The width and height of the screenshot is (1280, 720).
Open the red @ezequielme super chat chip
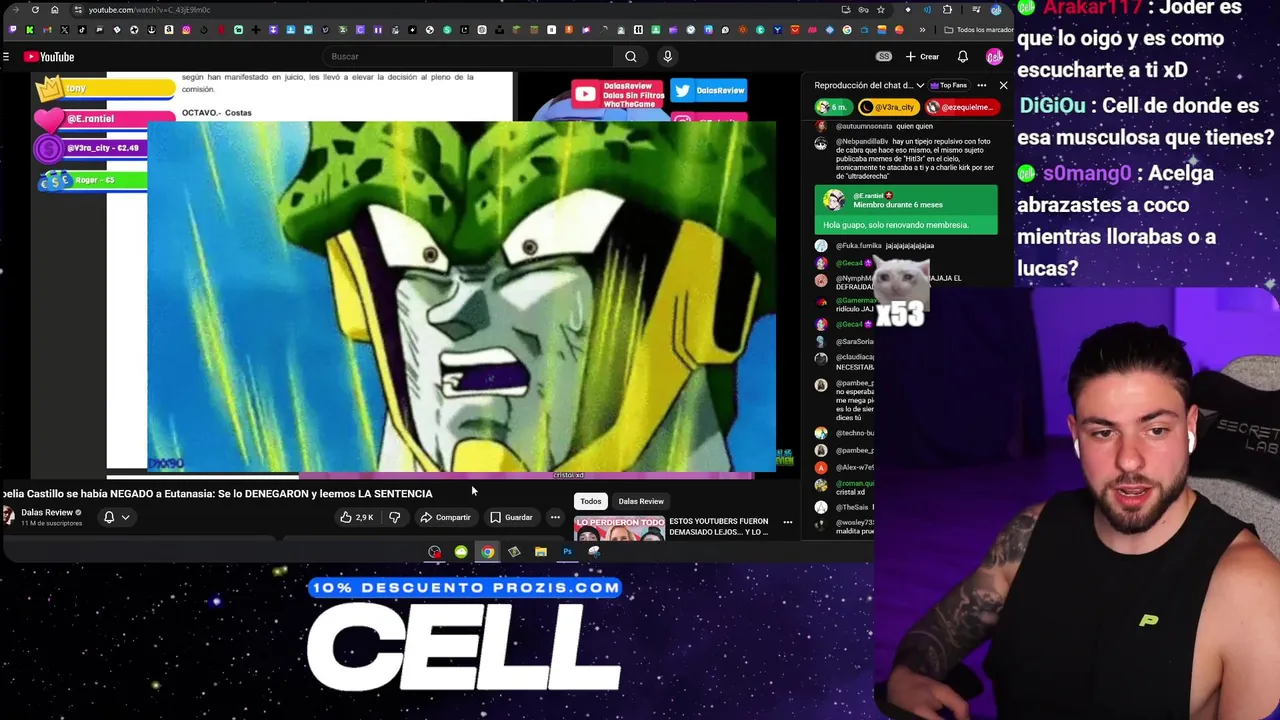960,107
